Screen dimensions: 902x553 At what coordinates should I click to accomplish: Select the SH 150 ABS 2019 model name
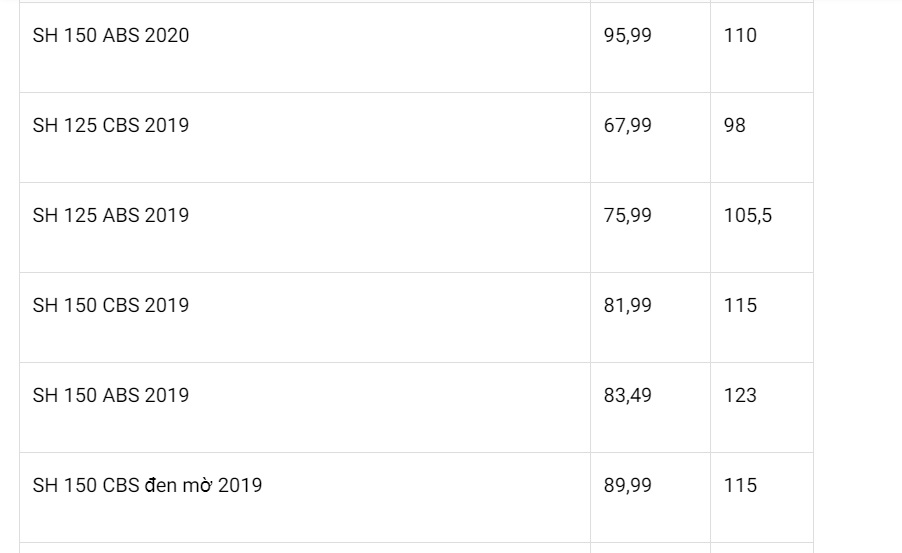(x=111, y=396)
